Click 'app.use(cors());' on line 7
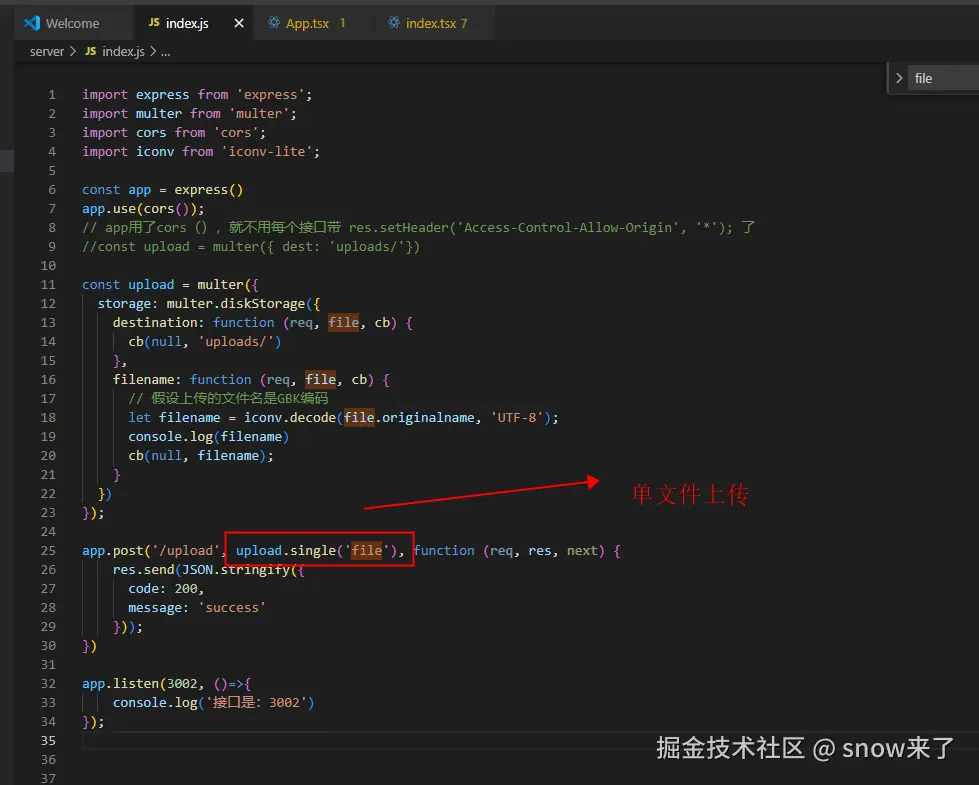This screenshot has width=979, height=785. click(143, 208)
